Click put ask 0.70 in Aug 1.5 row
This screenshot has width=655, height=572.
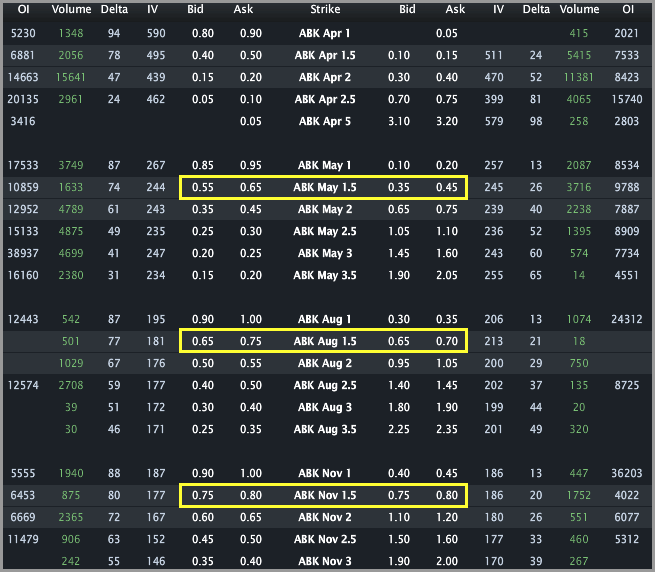click(447, 341)
